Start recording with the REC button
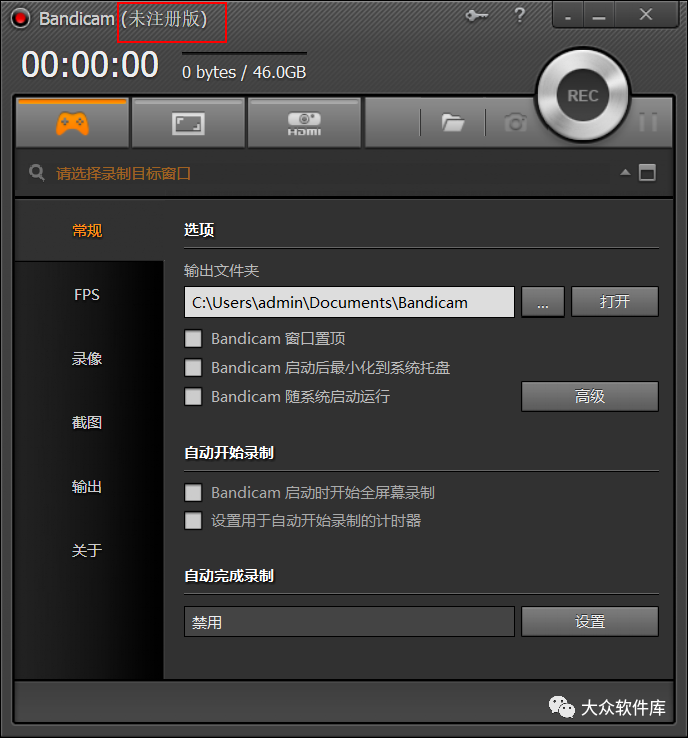Image resolution: width=688 pixels, height=738 pixels. (583, 96)
